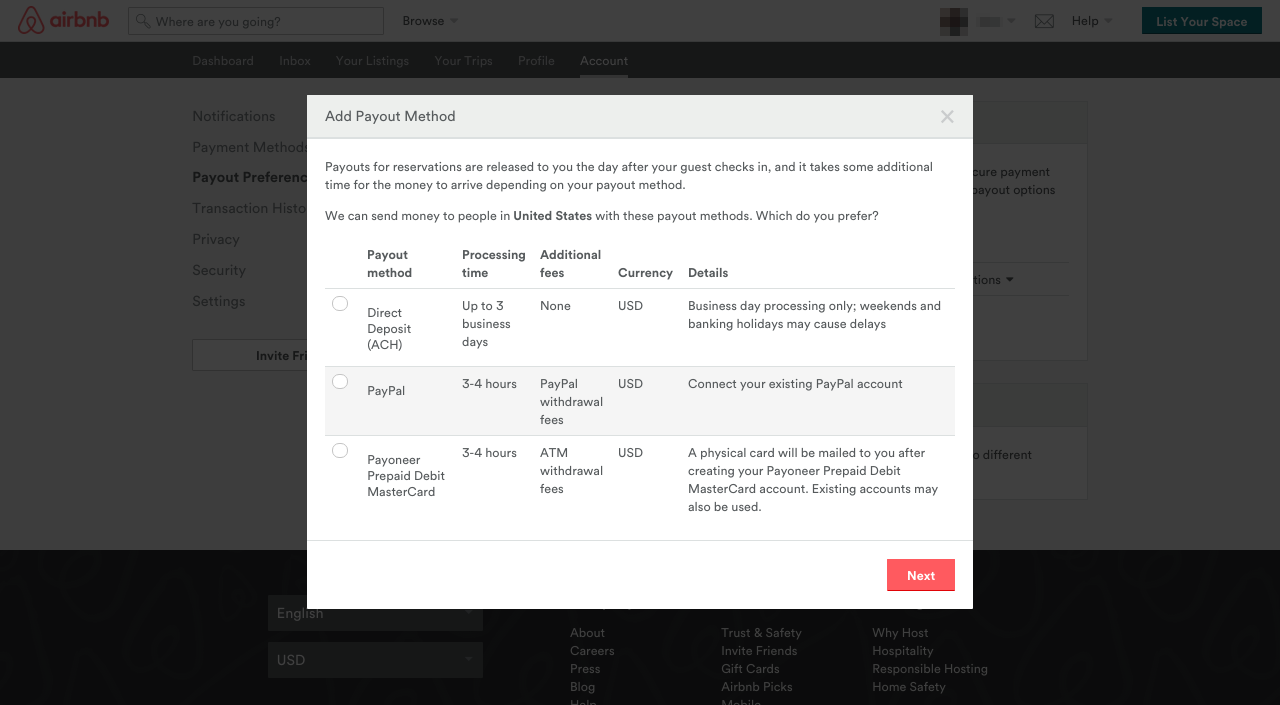The width and height of the screenshot is (1280, 705).
Task: Open the USD currency selector
Action: click(x=375, y=660)
